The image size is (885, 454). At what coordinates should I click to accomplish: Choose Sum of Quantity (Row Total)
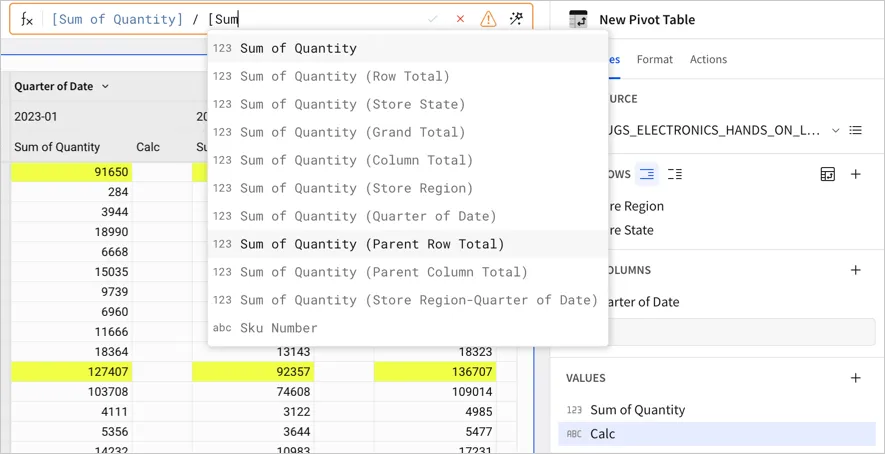[x=408, y=76]
